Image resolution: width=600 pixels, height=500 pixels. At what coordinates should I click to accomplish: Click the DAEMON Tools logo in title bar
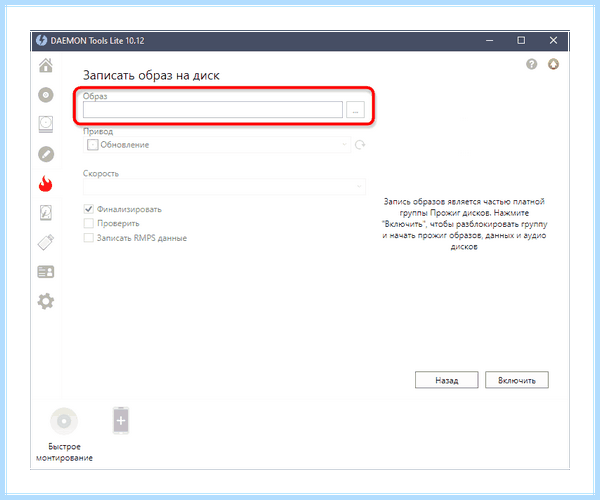pos(41,41)
